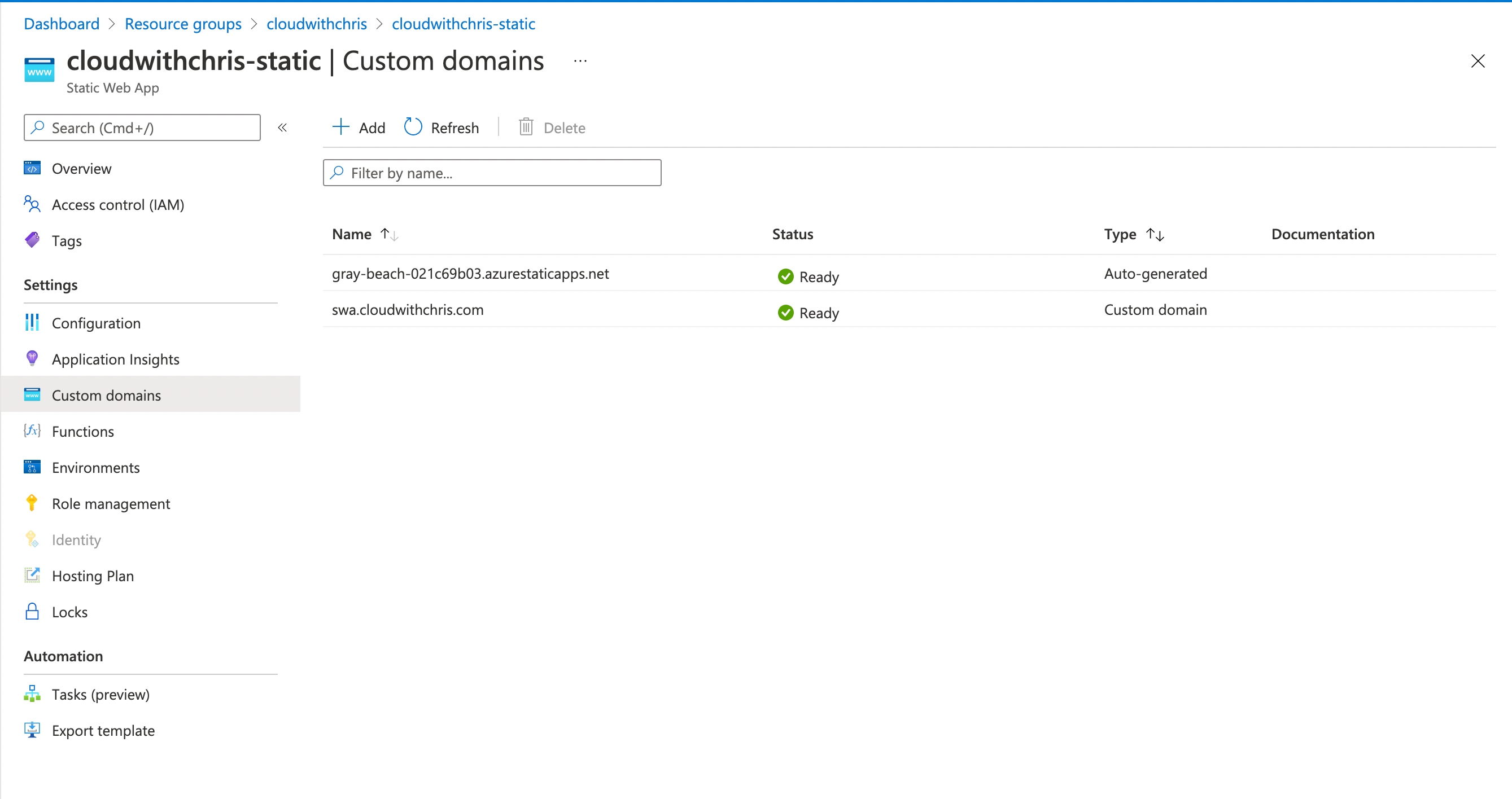Select the Configuration settings icon
Image resolution: width=1512 pixels, height=799 pixels.
click(32, 322)
